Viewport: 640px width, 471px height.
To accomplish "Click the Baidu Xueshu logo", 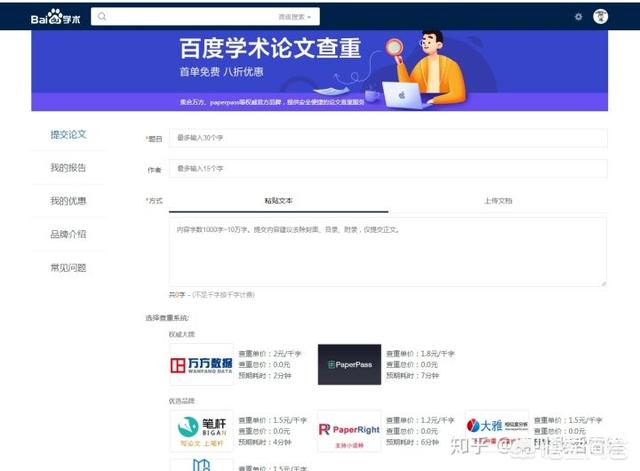I will point(56,17).
